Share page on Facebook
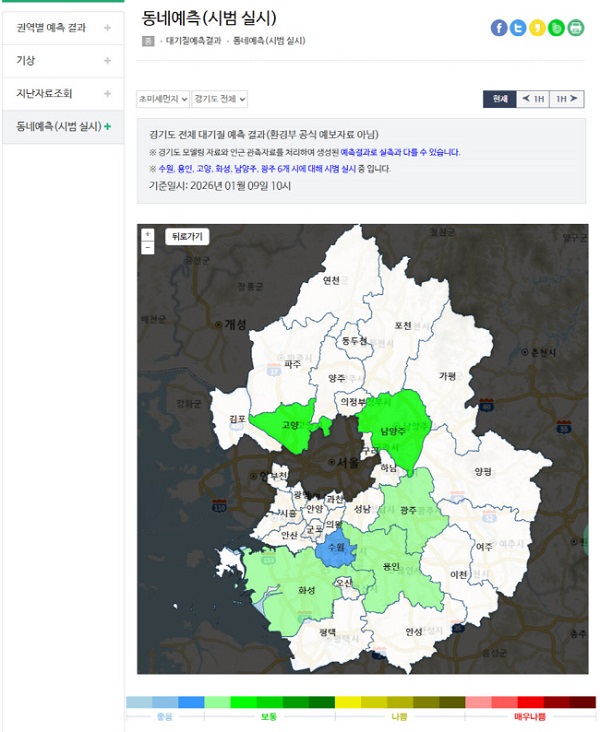The height and width of the screenshot is (732, 600). click(x=499, y=28)
